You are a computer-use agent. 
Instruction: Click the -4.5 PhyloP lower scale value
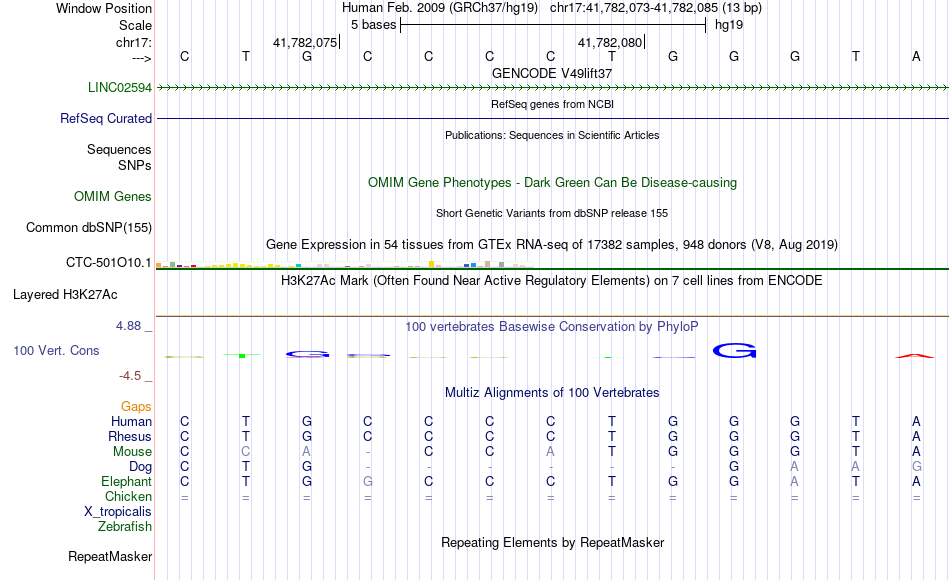click(130, 376)
